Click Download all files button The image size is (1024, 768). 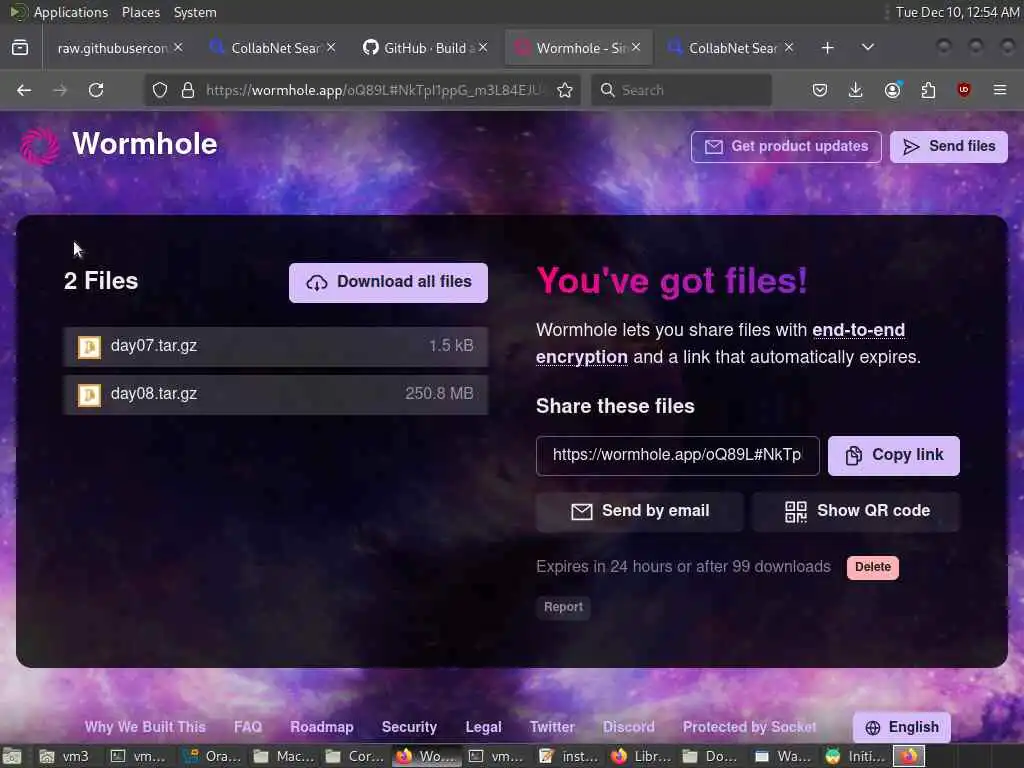click(389, 283)
